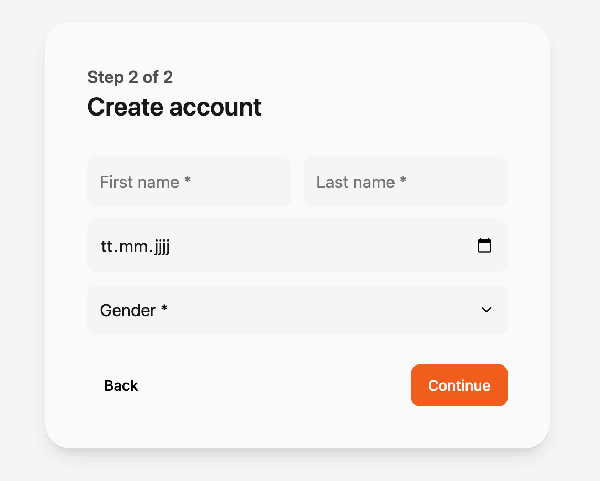Click the asterisk next to Gender

click(x=164, y=310)
